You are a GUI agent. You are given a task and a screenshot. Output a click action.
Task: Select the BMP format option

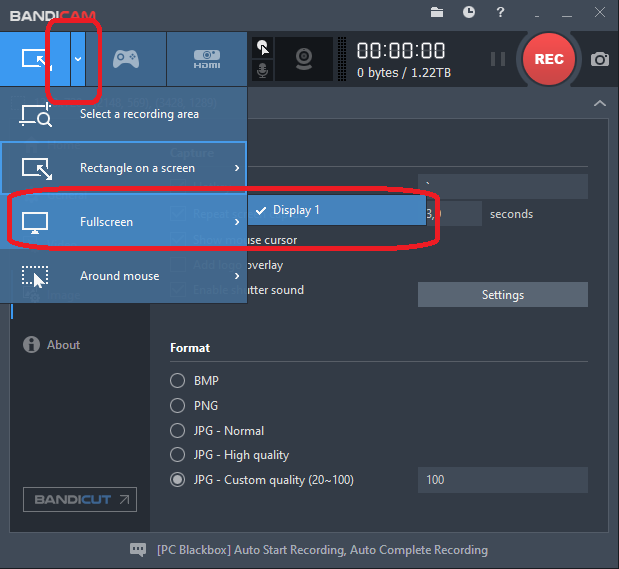pos(177,381)
